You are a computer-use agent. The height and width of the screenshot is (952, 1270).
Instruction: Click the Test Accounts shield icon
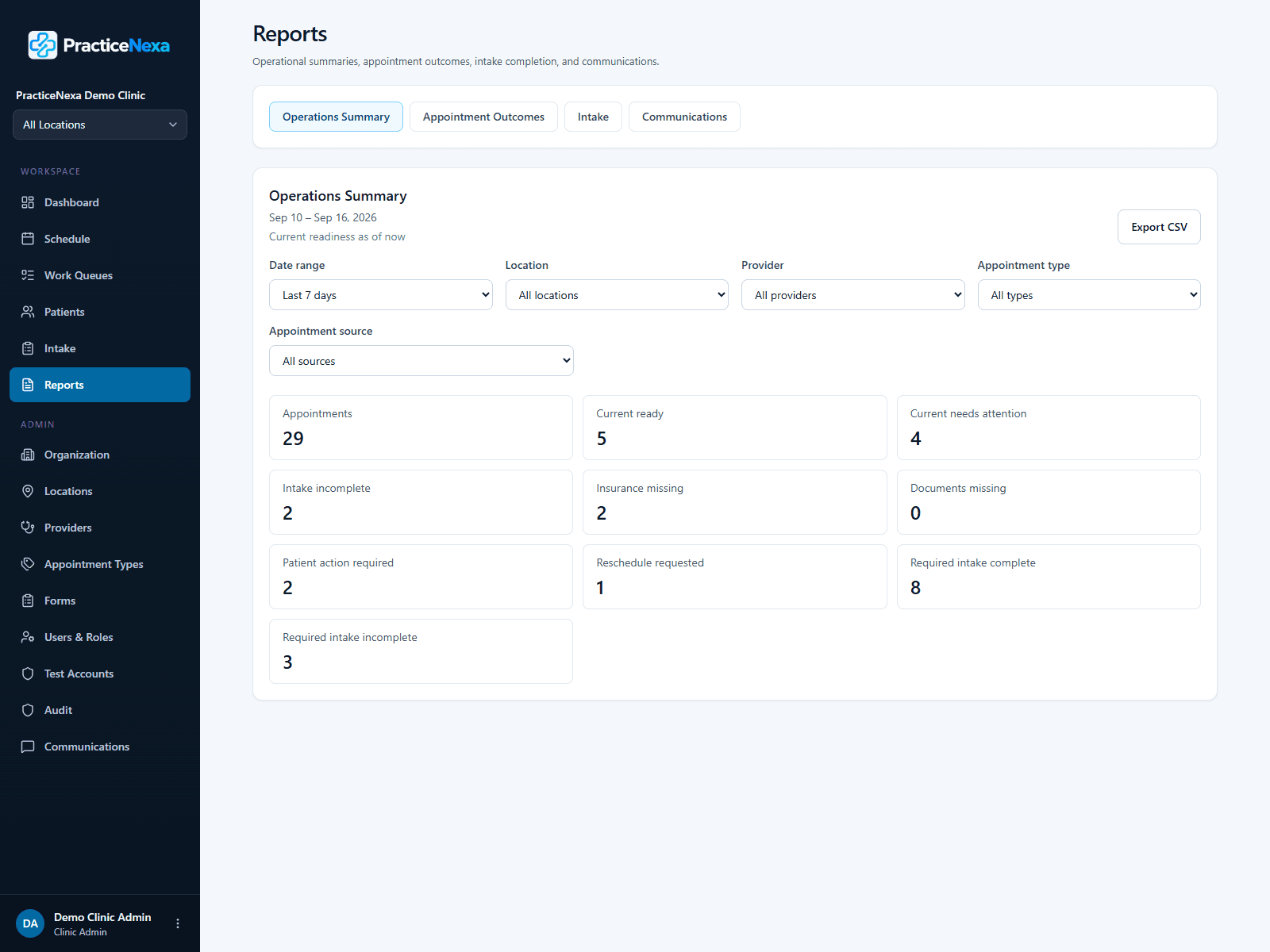coord(28,674)
